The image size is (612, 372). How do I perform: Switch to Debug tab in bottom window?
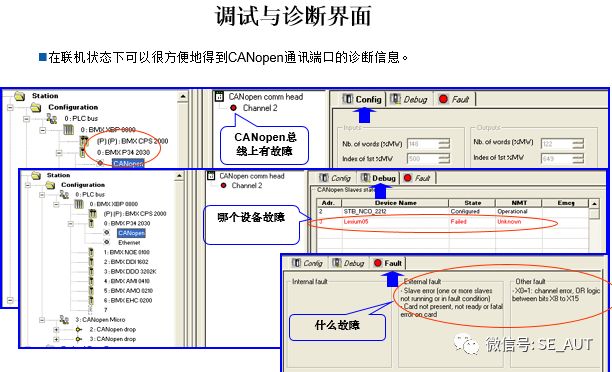(x=349, y=263)
